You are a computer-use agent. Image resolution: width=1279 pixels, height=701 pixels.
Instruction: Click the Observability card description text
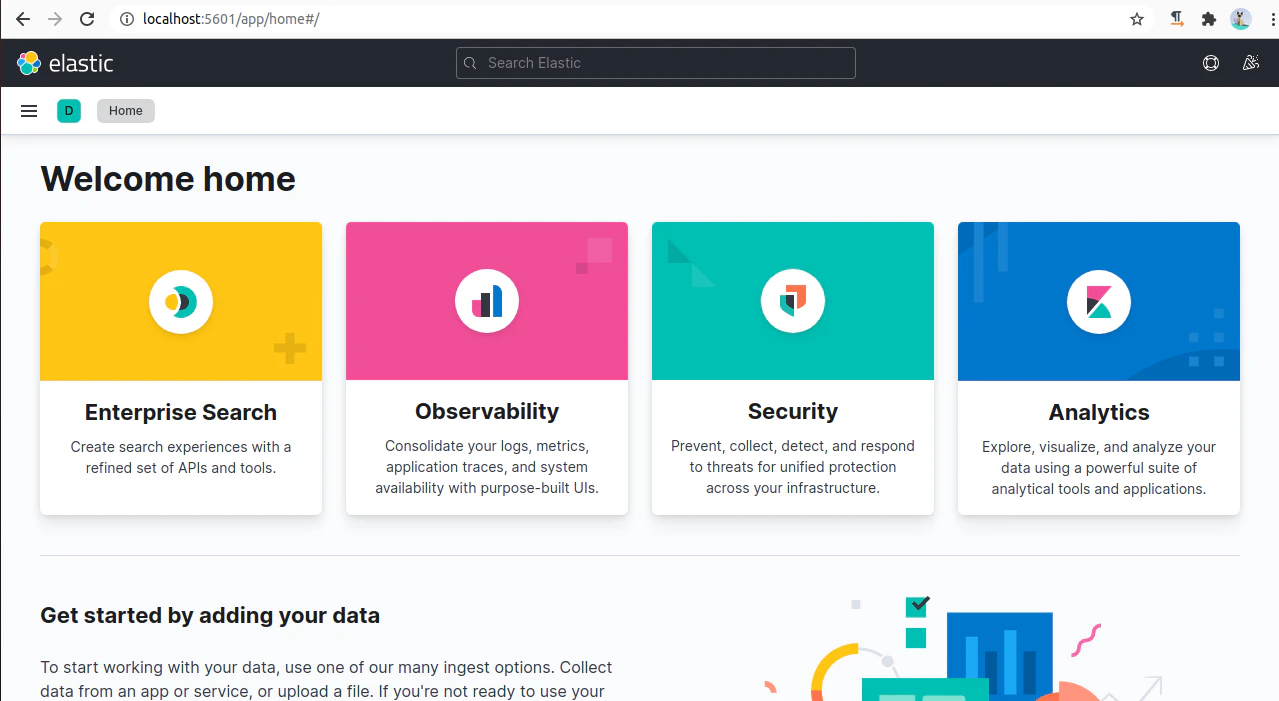[487, 467]
